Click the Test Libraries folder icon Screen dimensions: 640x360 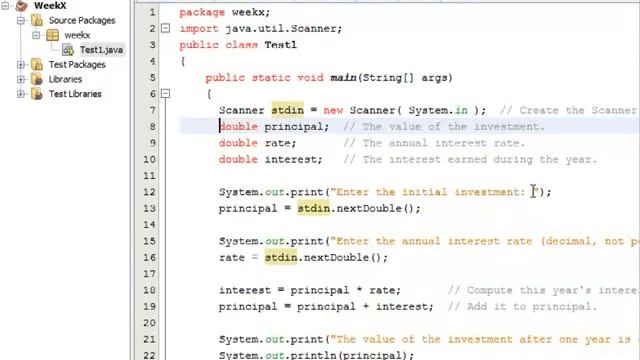[37, 94]
